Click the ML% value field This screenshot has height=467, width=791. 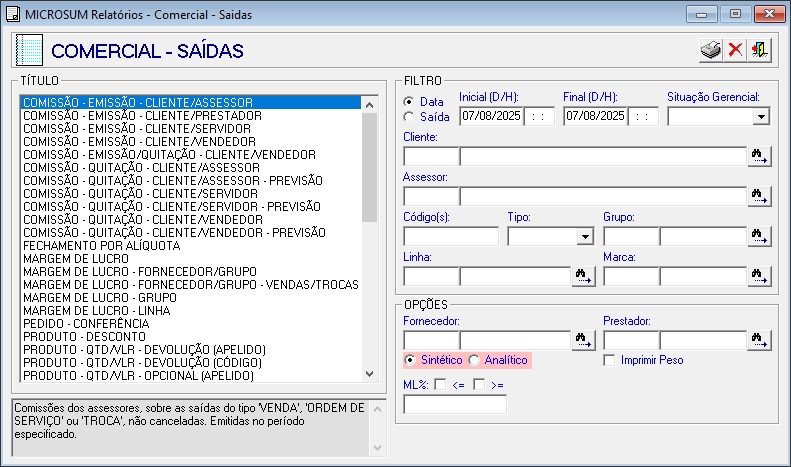click(x=455, y=404)
